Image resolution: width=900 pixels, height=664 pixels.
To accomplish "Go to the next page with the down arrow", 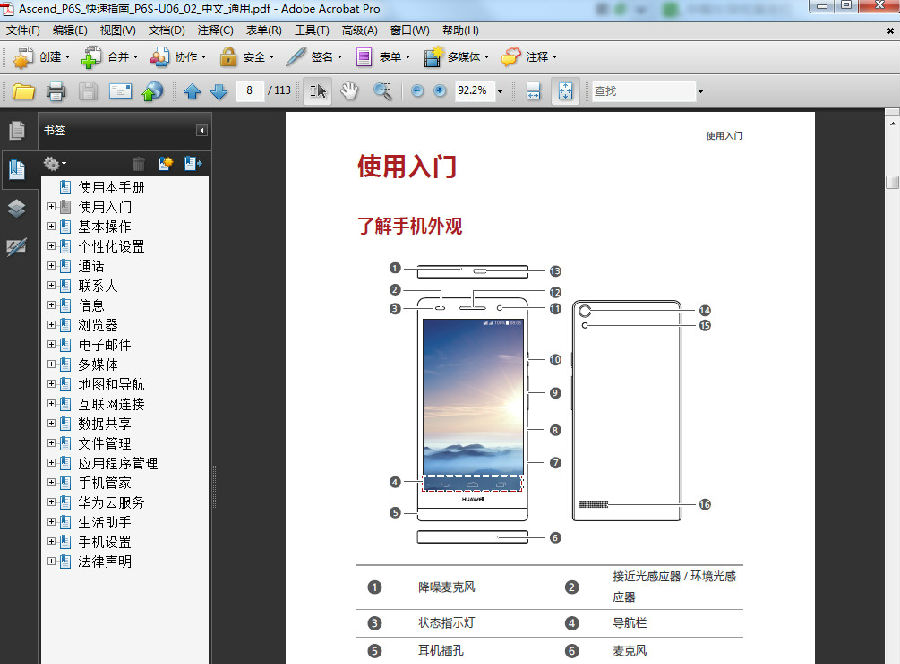I will (x=219, y=91).
